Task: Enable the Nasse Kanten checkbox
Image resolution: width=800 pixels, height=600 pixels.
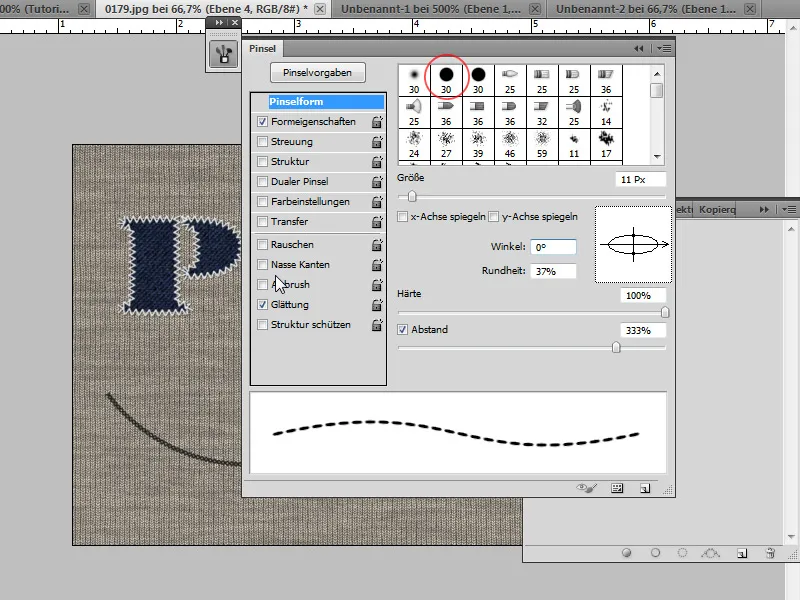Action: (x=262, y=264)
